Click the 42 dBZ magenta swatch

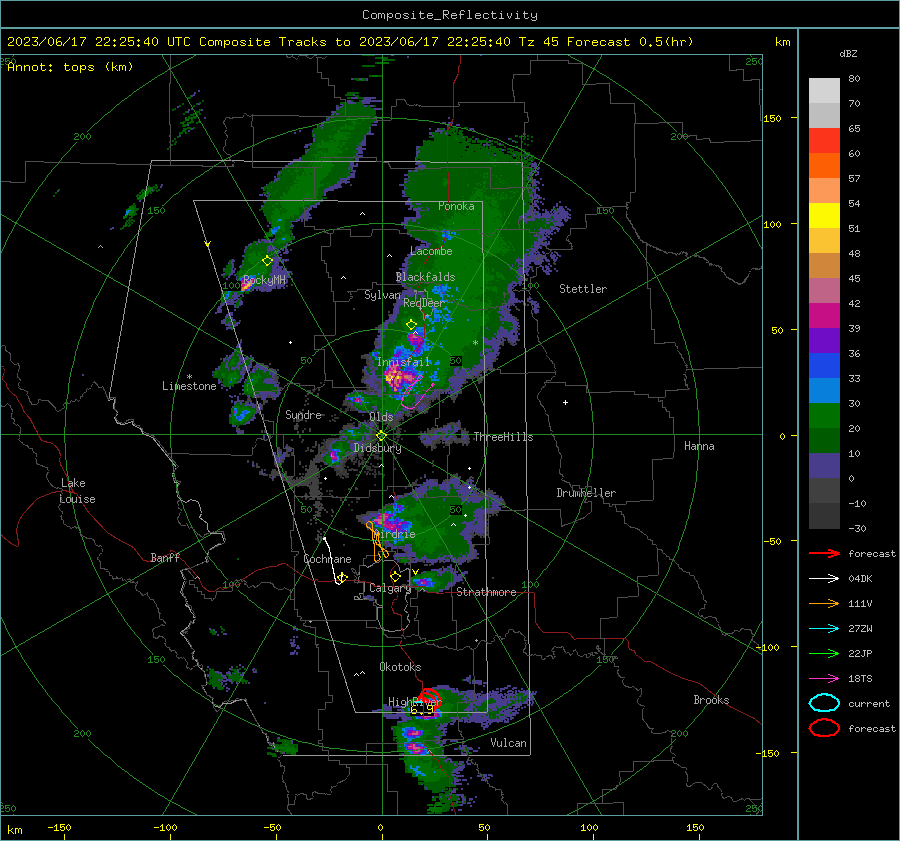[x=824, y=315]
